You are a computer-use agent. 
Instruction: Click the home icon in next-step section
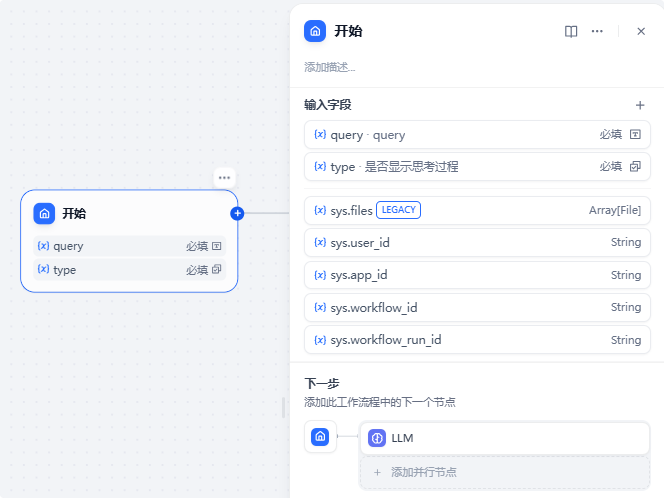[x=320, y=436]
